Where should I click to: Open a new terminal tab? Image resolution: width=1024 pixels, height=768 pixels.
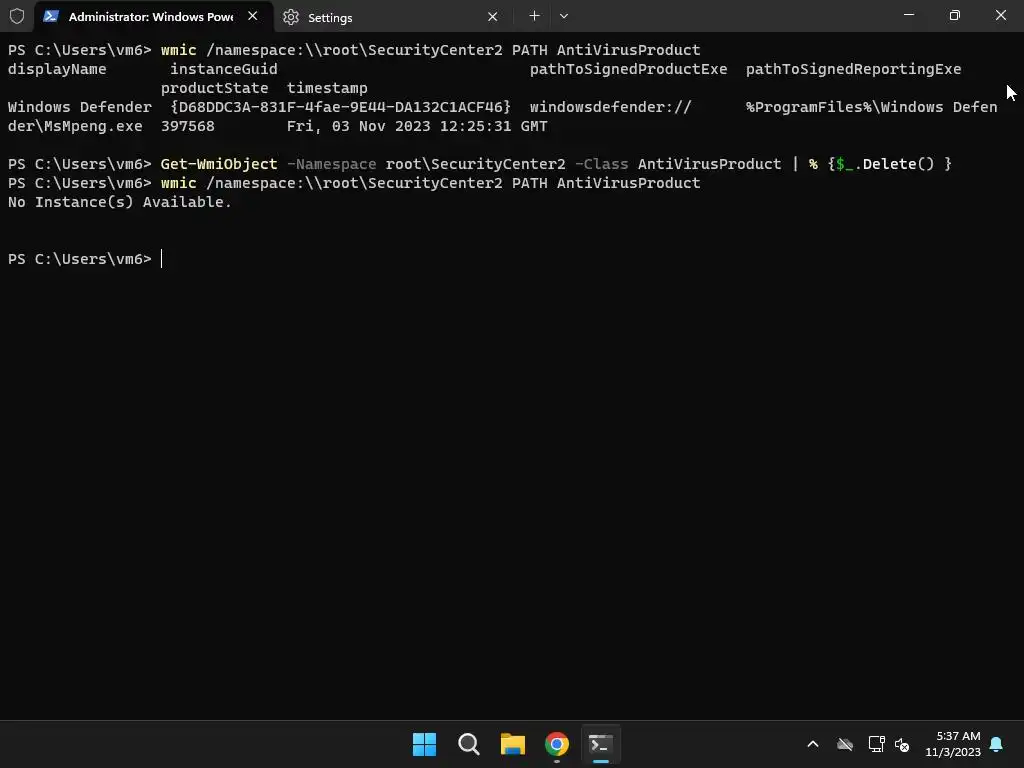534,16
